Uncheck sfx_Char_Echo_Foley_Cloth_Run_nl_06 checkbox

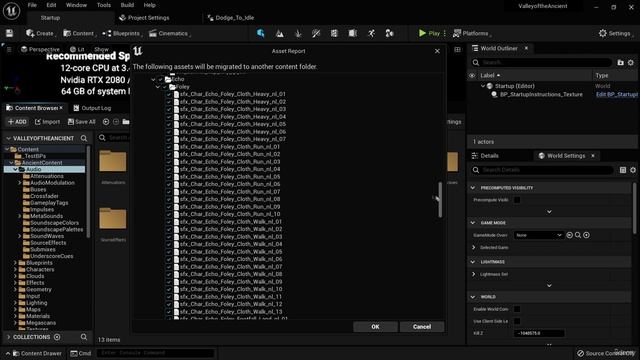coord(169,184)
